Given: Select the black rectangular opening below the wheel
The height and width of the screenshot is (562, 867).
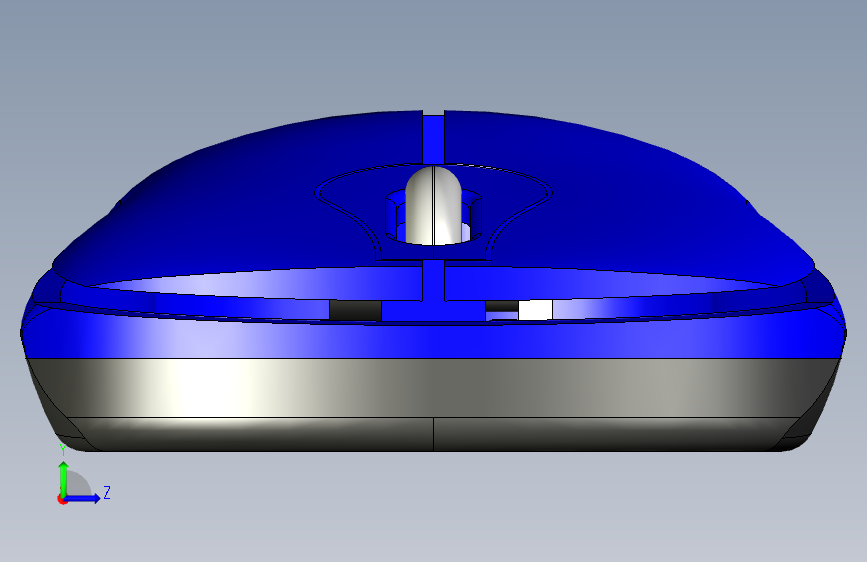Looking at the screenshot, I should coord(355,310).
